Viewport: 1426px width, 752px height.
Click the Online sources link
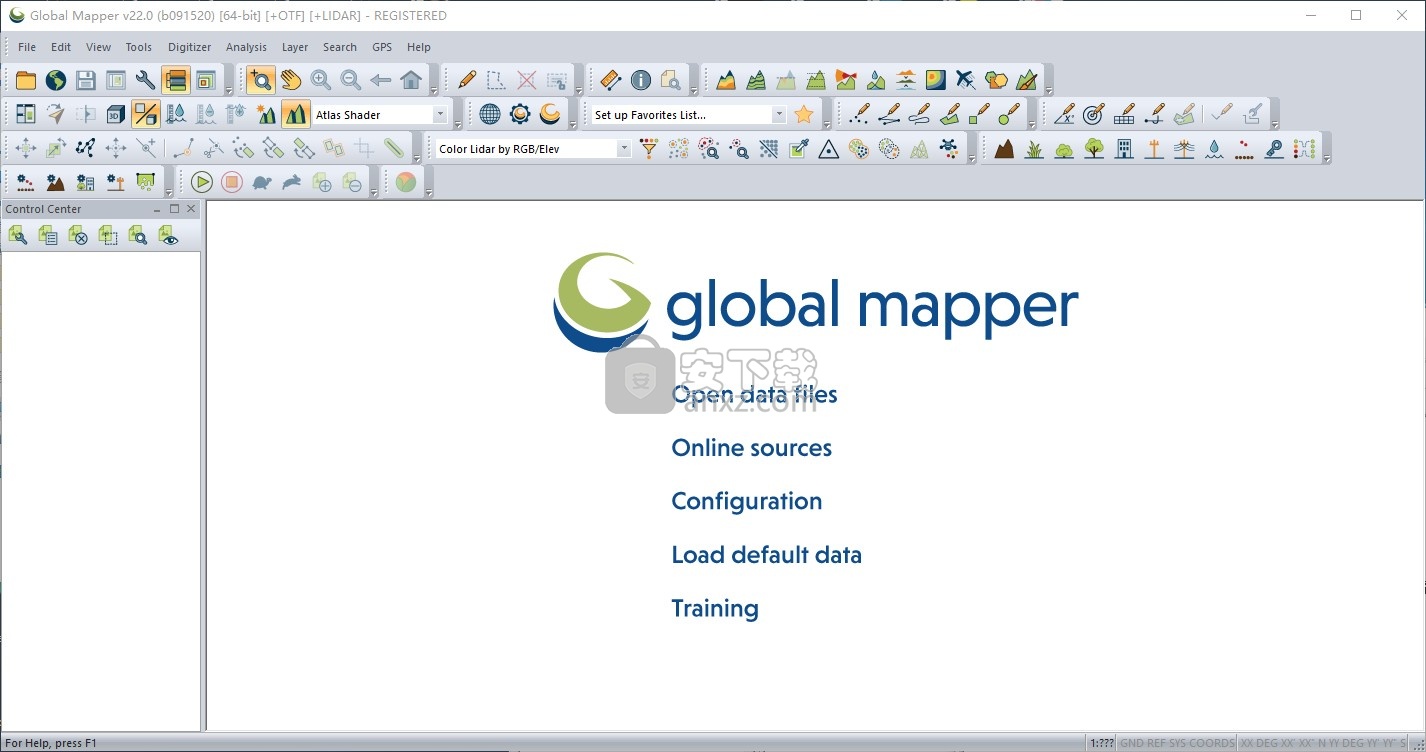point(752,448)
